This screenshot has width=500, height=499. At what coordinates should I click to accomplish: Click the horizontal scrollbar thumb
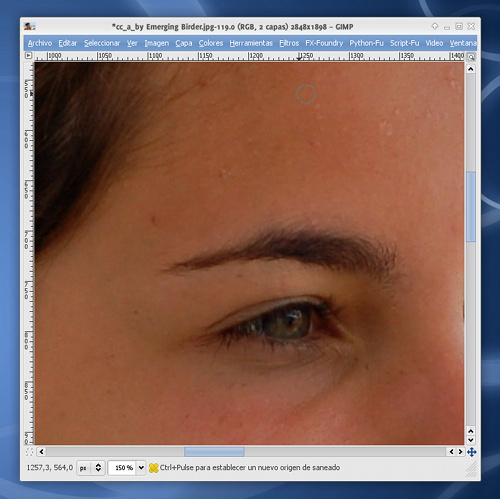(214, 452)
